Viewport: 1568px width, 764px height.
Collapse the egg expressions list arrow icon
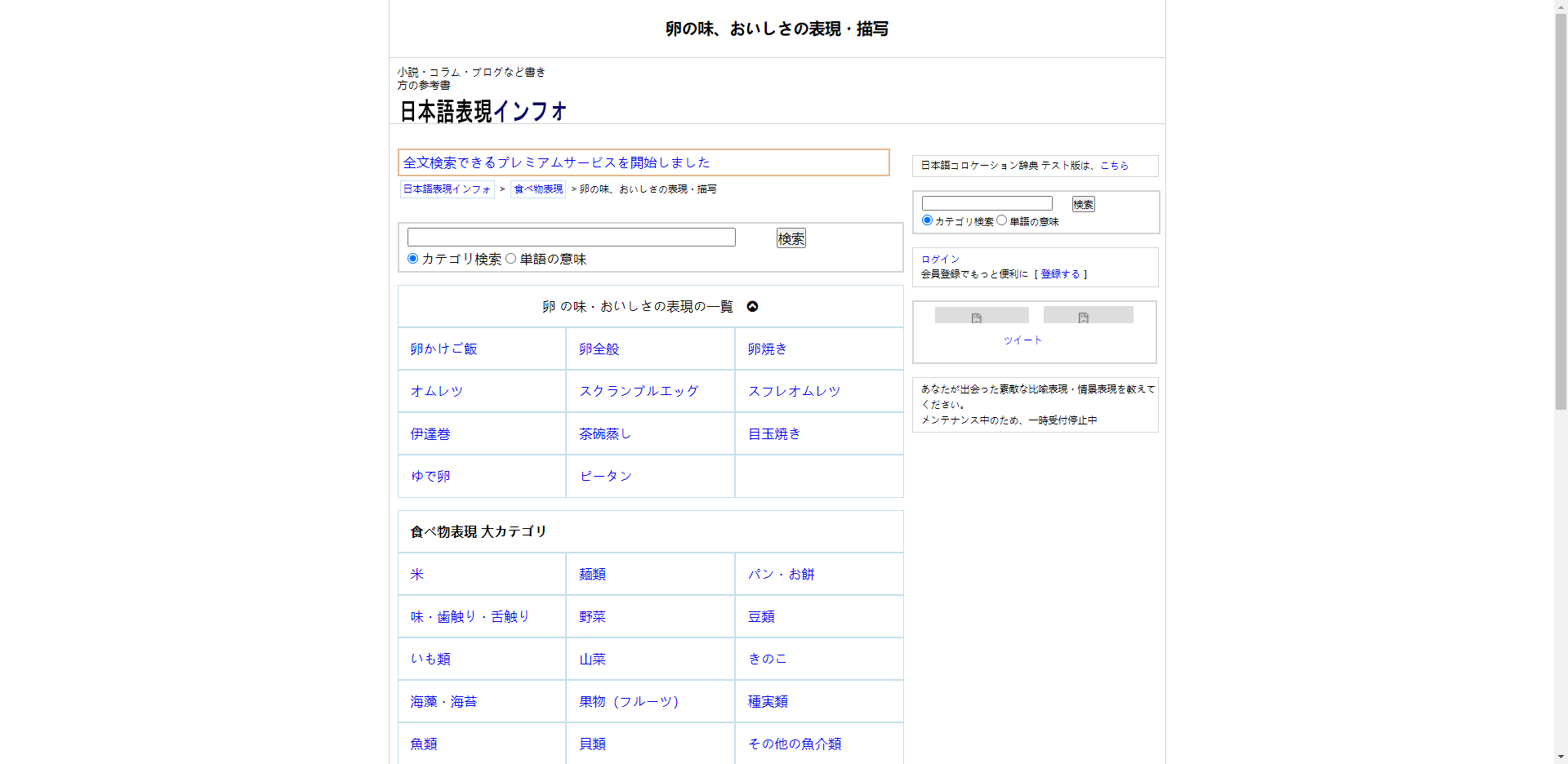tap(752, 307)
